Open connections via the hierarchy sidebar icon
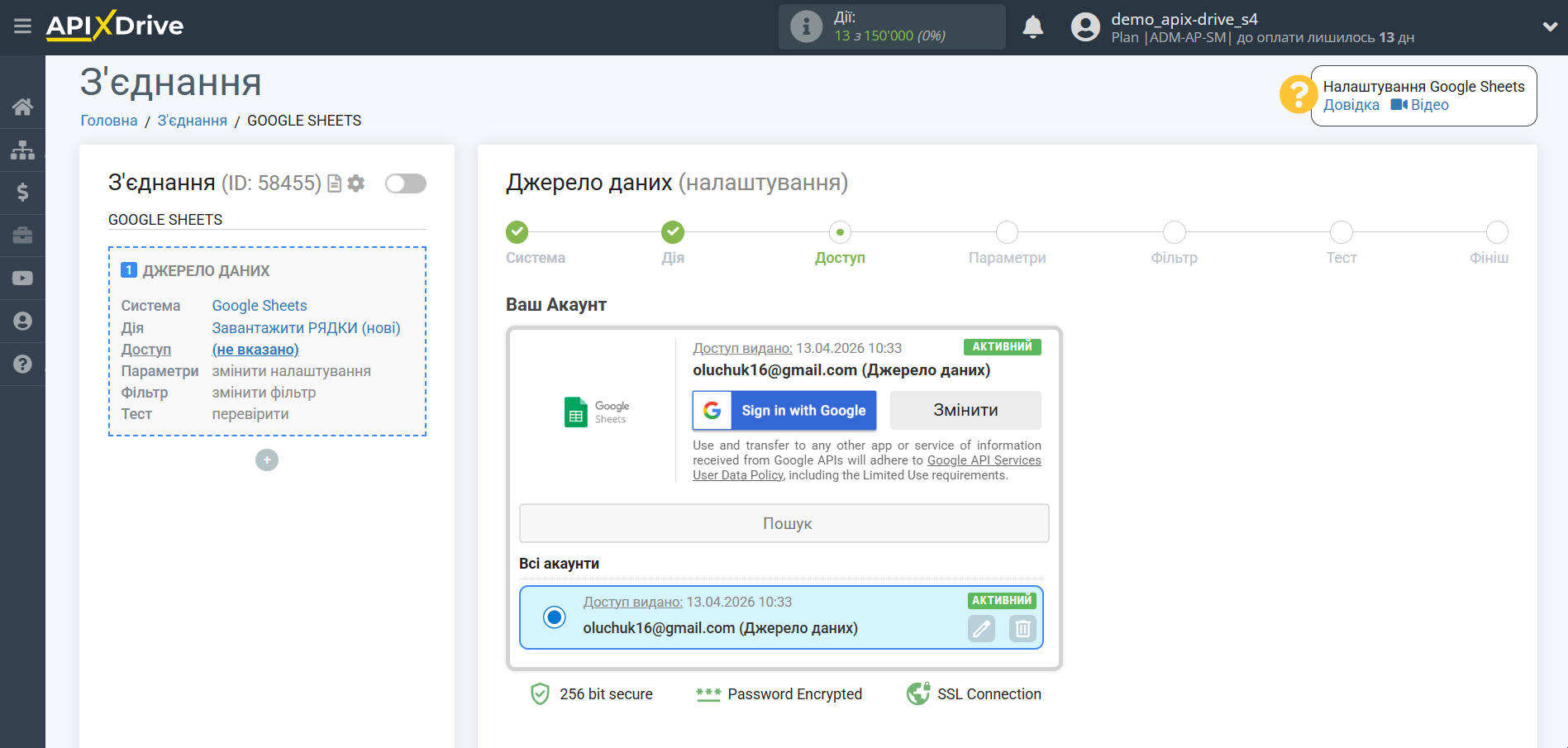1568x748 pixels. click(x=22, y=150)
